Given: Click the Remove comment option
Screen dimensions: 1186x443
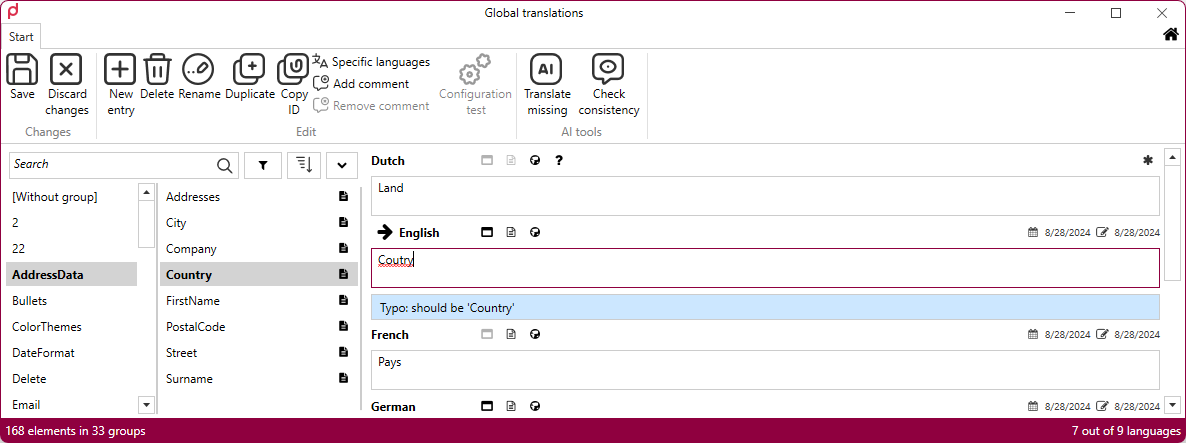Looking at the screenshot, I should 371,106.
